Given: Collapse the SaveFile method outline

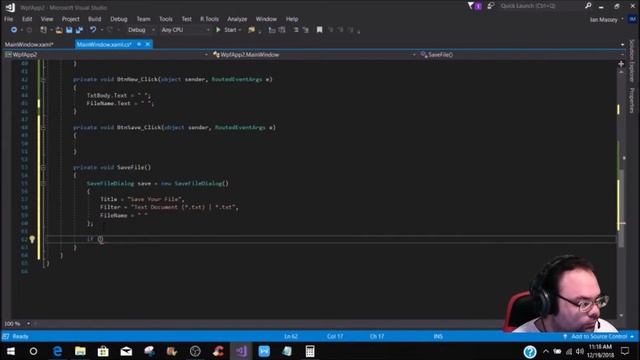Looking at the screenshot, I should coord(43,168).
